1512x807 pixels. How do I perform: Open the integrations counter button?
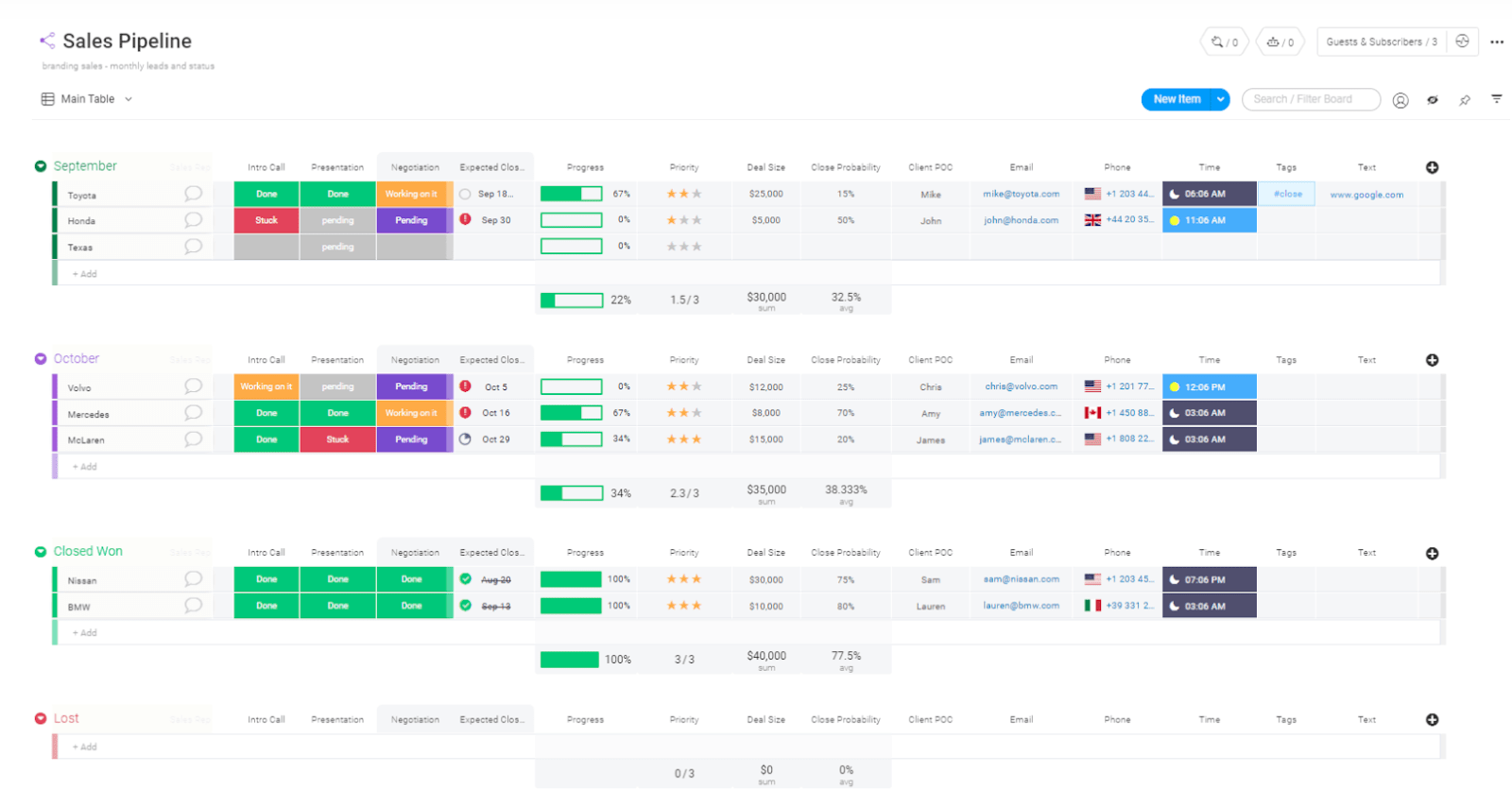pos(1225,42)
